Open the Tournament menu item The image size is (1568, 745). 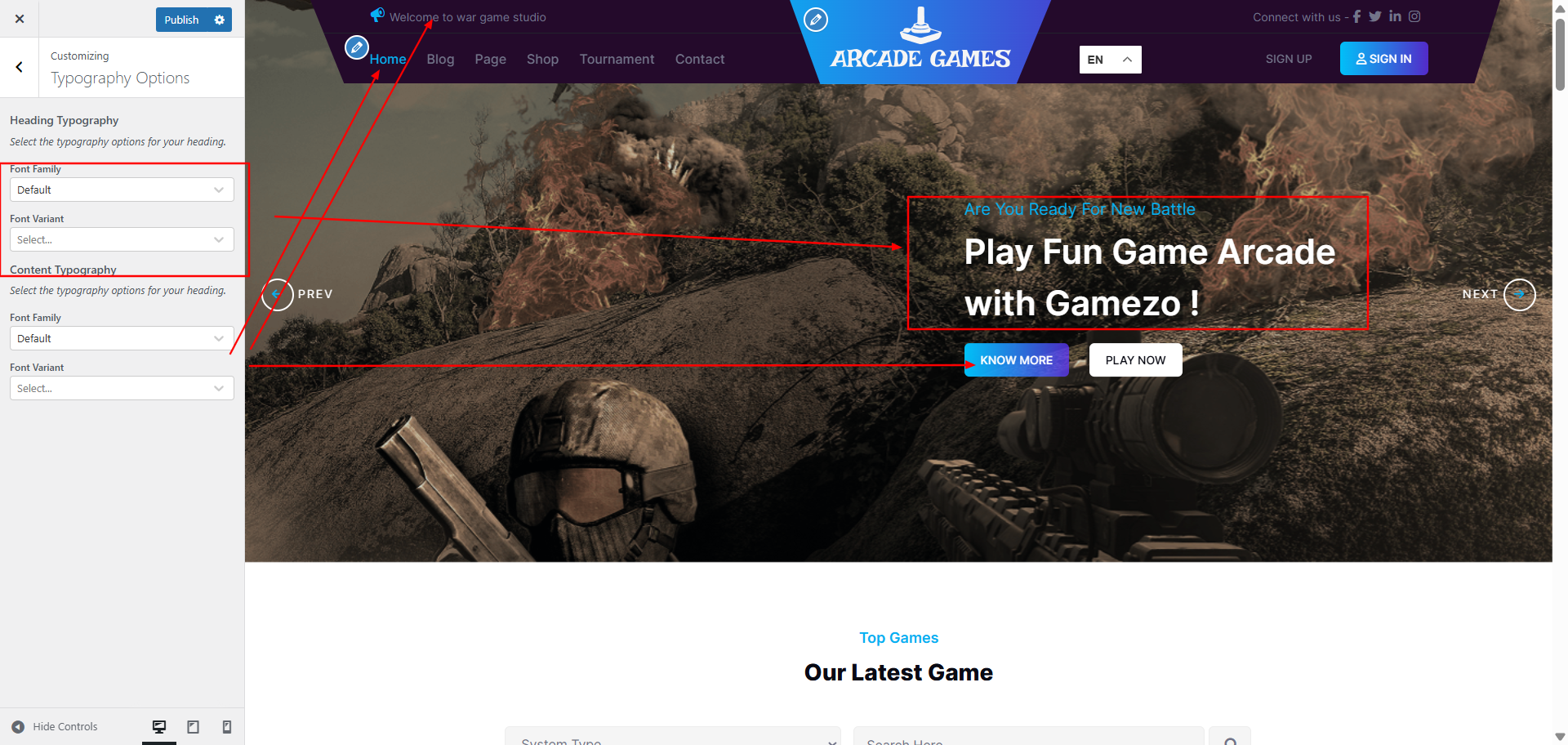pyautogui.click(x=617, y=59)
